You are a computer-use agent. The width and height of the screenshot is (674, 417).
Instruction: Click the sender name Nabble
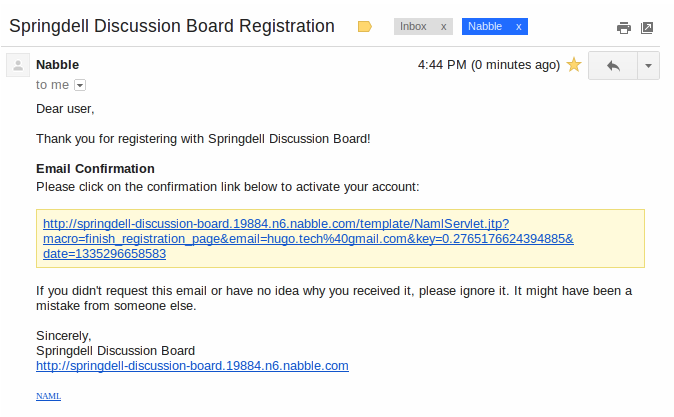point(57,65)
